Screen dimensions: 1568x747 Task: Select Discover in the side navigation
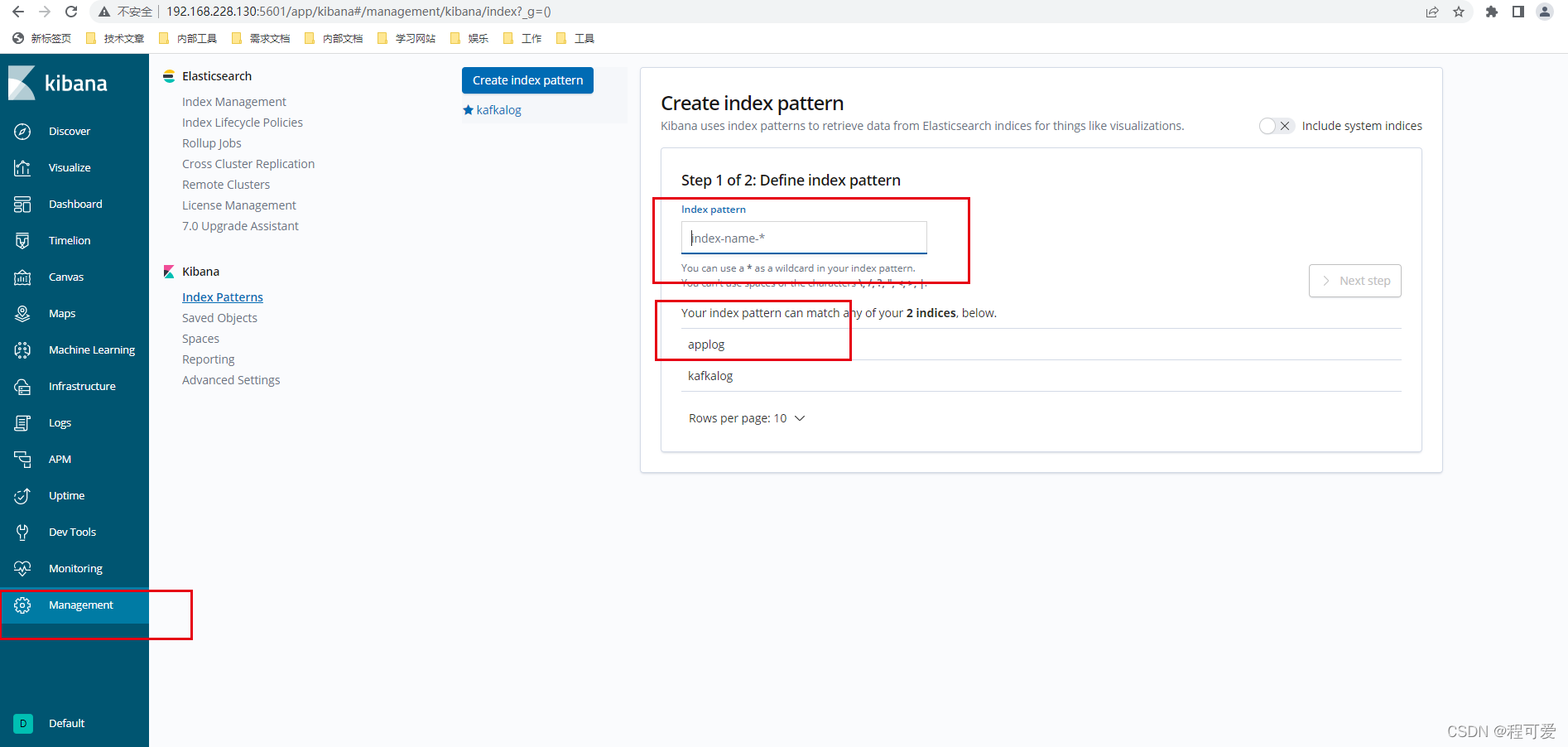(70, 132)
